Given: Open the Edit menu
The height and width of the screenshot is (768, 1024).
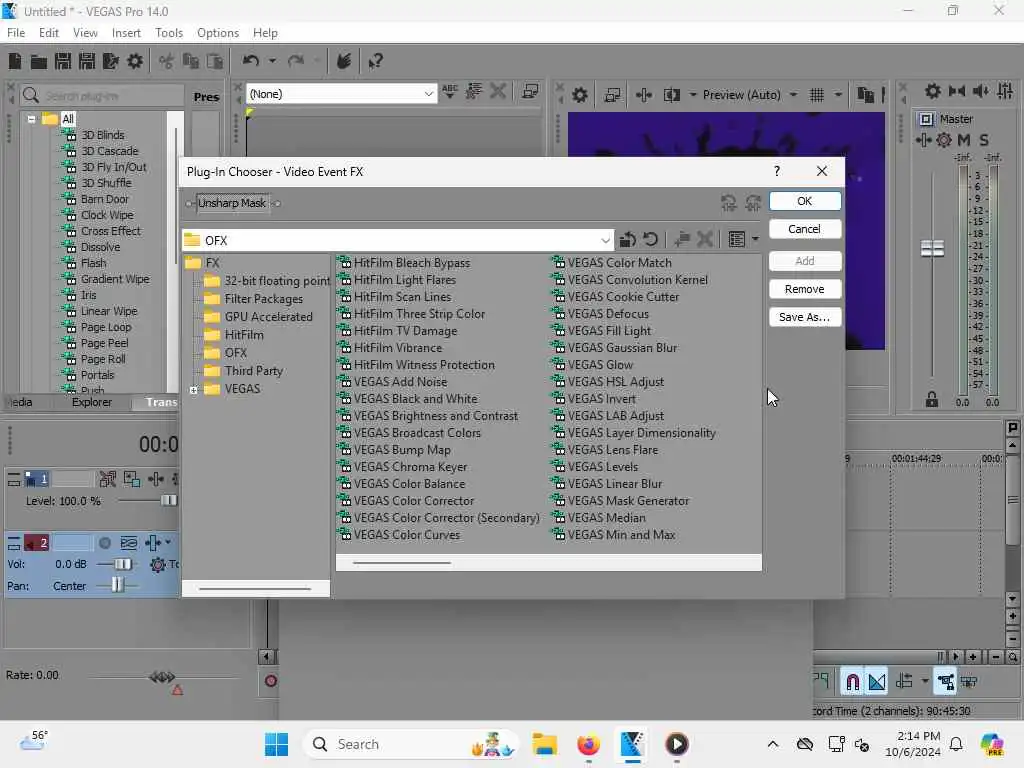Looking at the screenshot, I should [48, 33].
